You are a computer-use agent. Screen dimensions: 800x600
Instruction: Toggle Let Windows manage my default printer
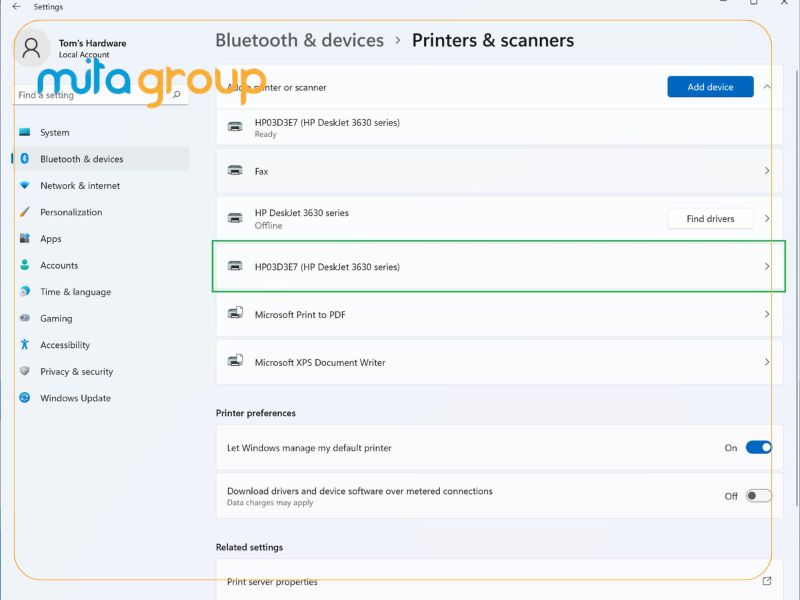(759, 447)
